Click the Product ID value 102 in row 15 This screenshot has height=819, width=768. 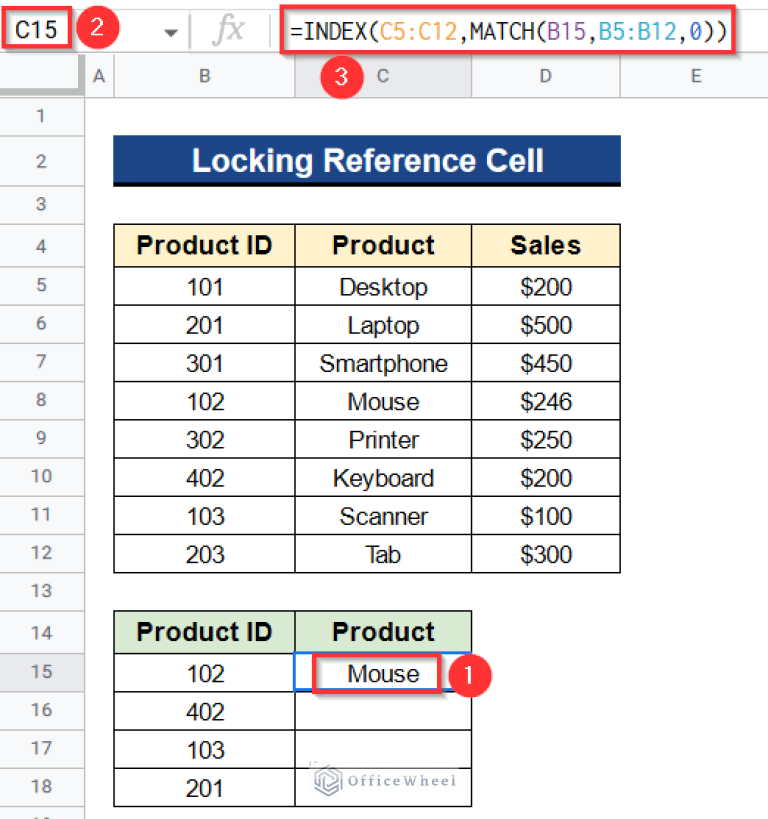204,672
